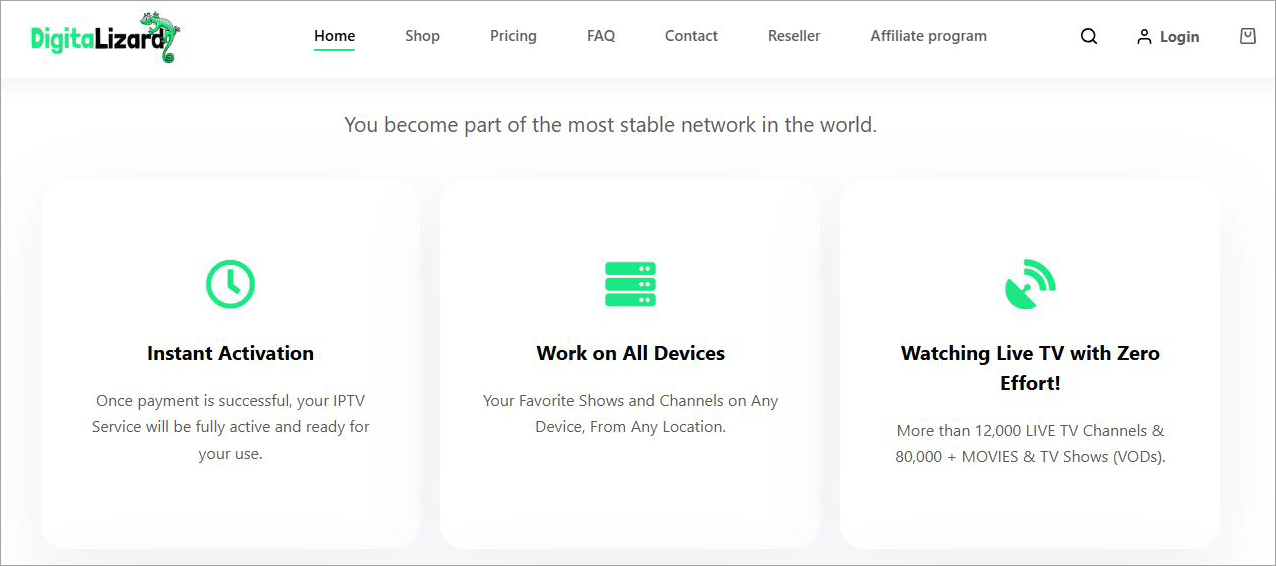Click the user profile icon beside Login

(1144, 37)
